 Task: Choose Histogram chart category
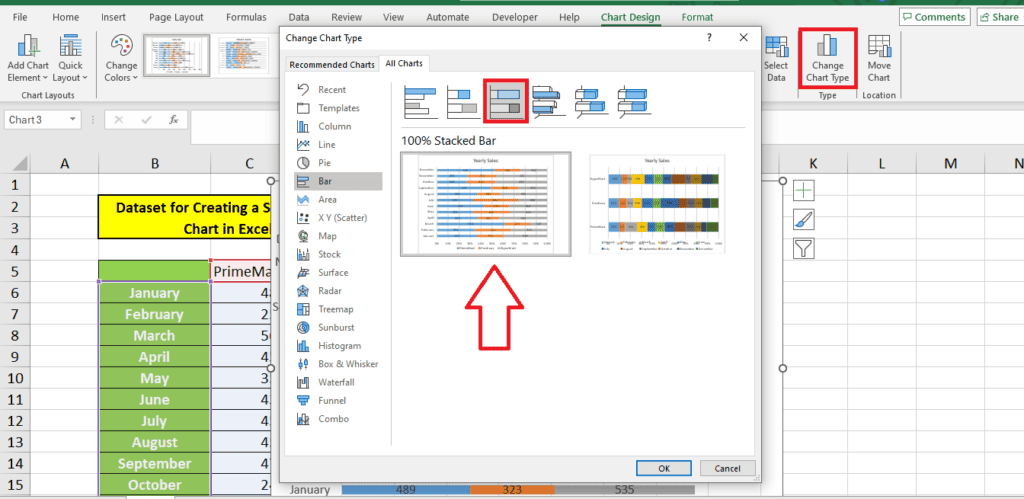pyautogui.click(x=338, y=346)
